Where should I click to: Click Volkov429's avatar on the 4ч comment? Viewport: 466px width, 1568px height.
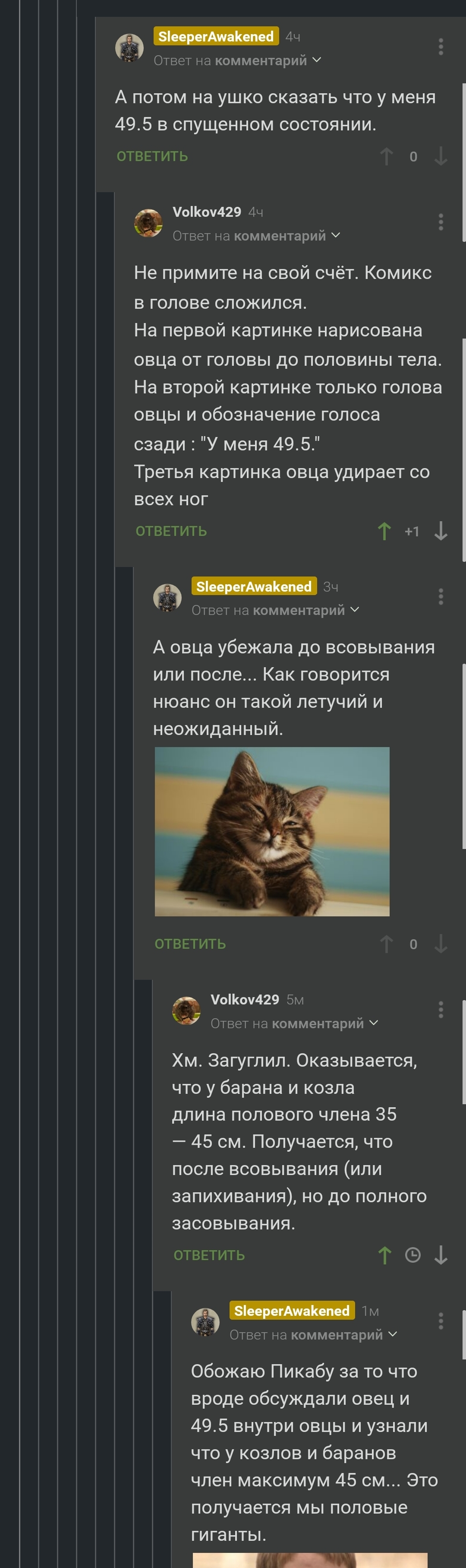click(x=148, y=223)
